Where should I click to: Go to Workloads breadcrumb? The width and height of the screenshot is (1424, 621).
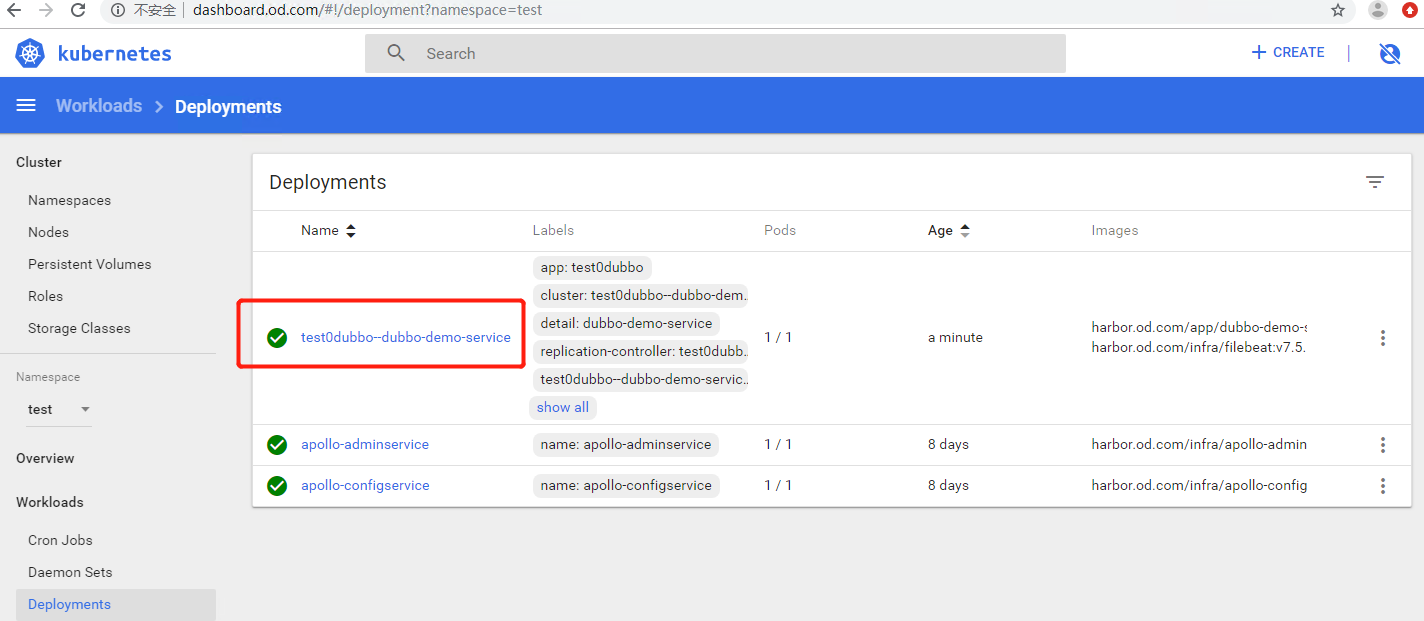pyautogui.click(x=99, y=106)
